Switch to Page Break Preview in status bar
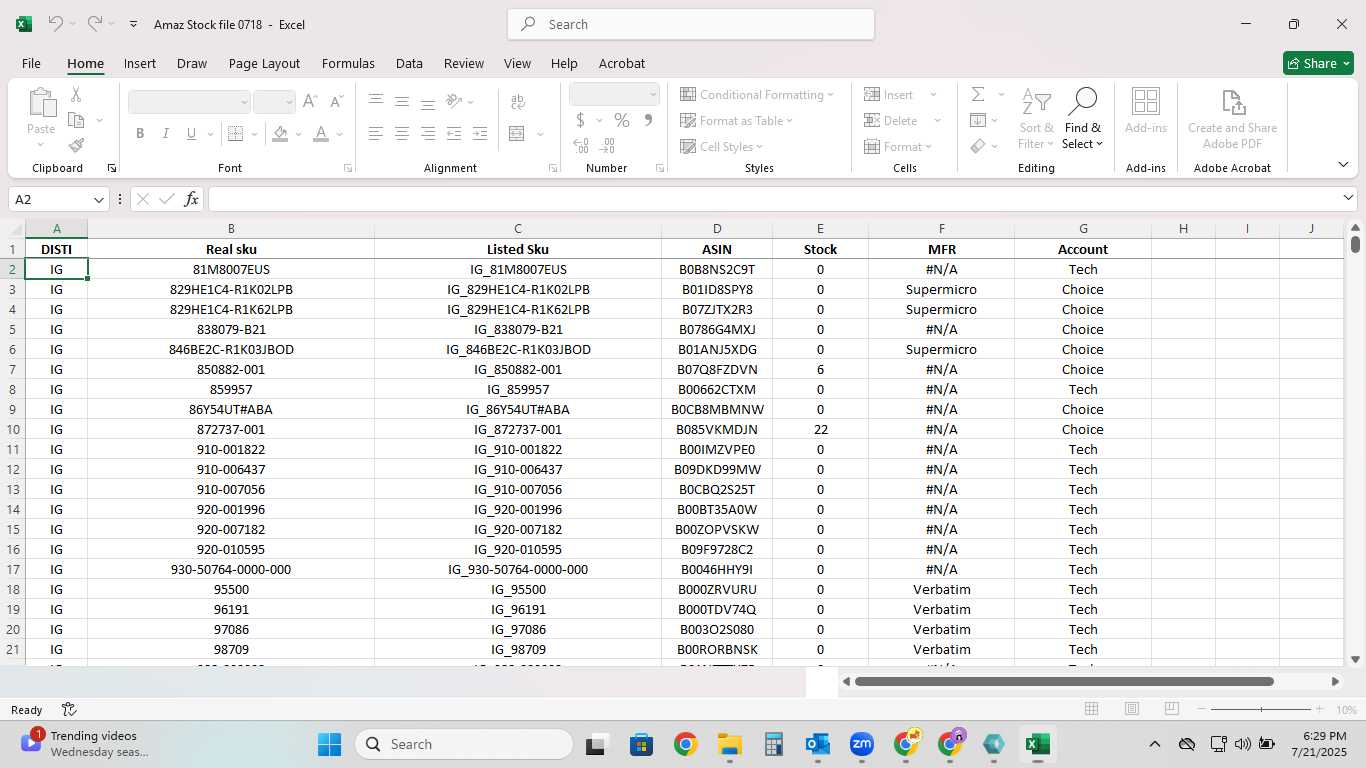1366x768 pixels. (x=1172, y=709)
